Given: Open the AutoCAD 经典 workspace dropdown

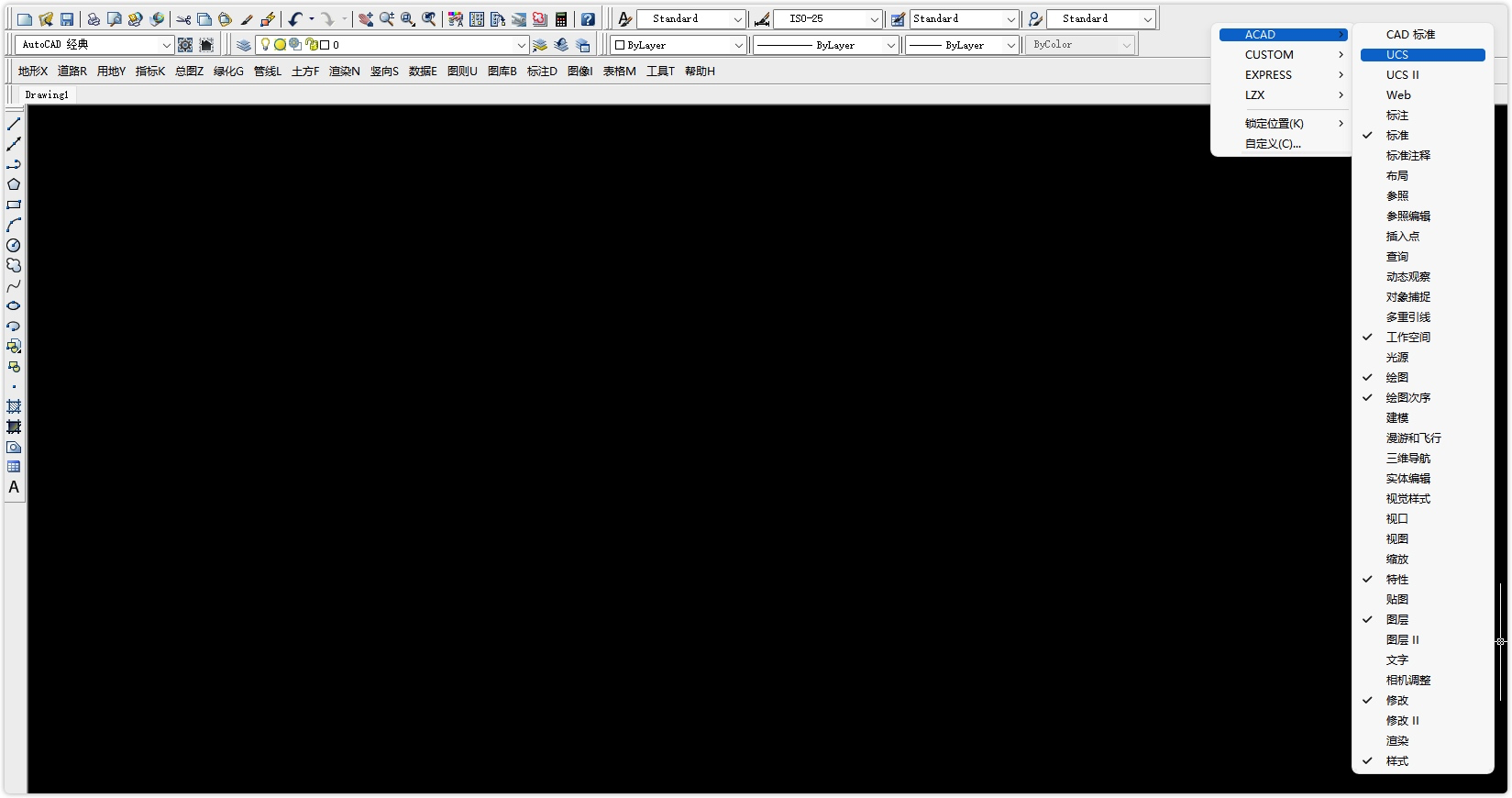Looking at the screenshot, I should tap(94, 45).
